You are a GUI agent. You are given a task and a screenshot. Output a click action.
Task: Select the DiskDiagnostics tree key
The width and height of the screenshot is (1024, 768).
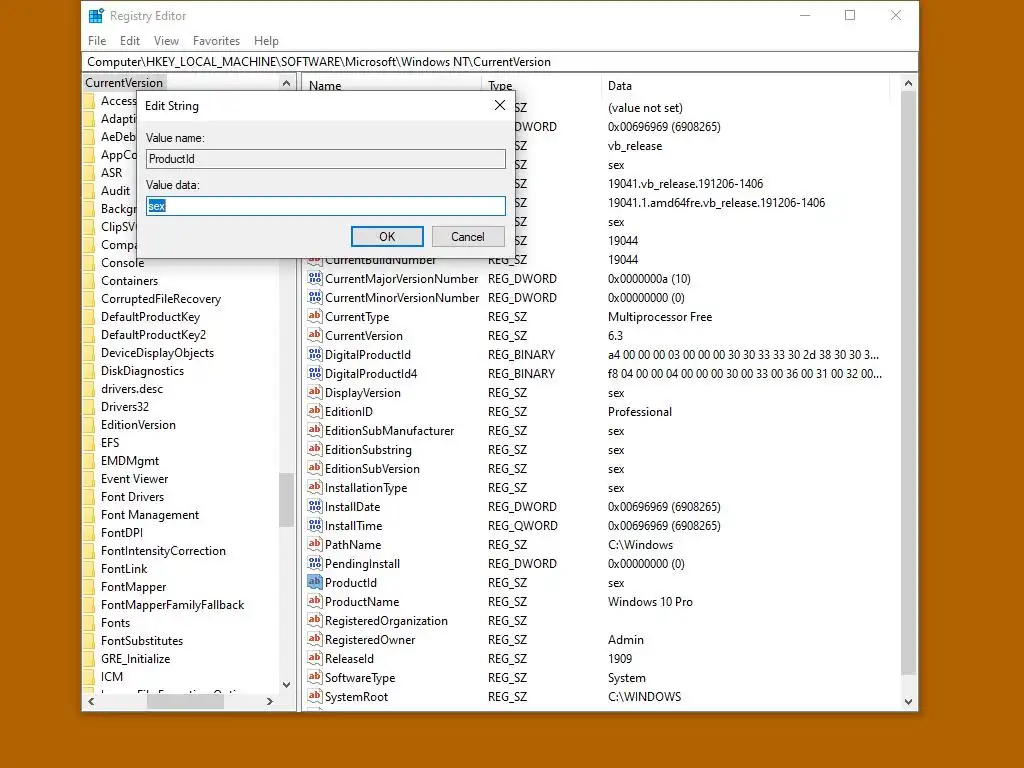point(142,370)
